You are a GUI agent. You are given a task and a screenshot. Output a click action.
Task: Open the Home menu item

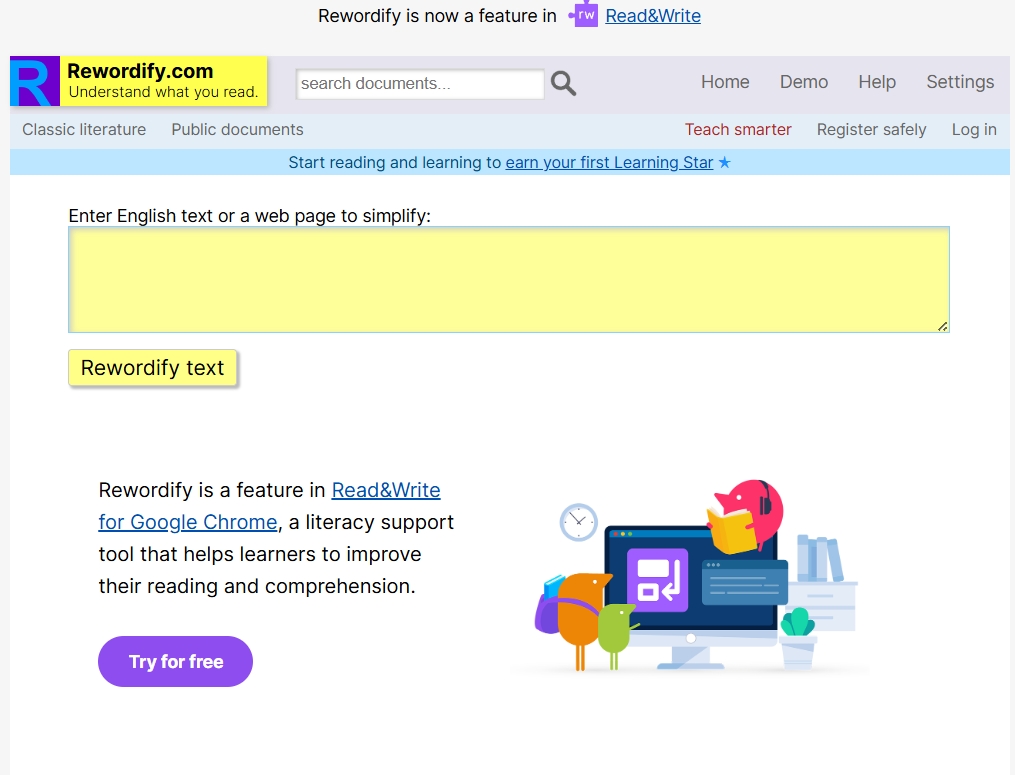click(725, 82)
